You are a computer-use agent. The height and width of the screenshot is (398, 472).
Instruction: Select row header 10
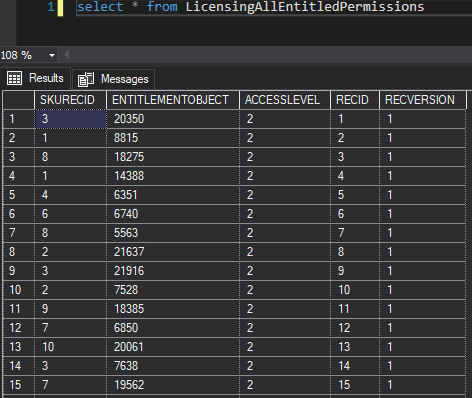(19, 290)
